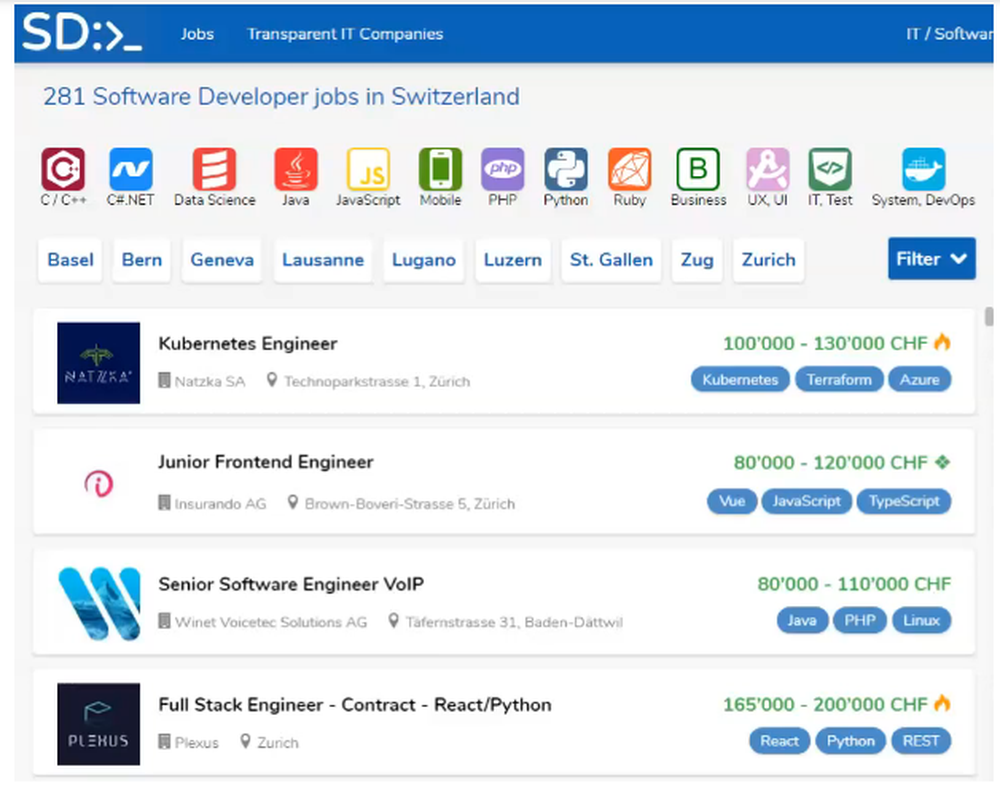The image size is (1000, 789).
Task: Click the flame icon on Kubernetes Engineer salary
Action: pyautogui.click(x=942, y=342)
